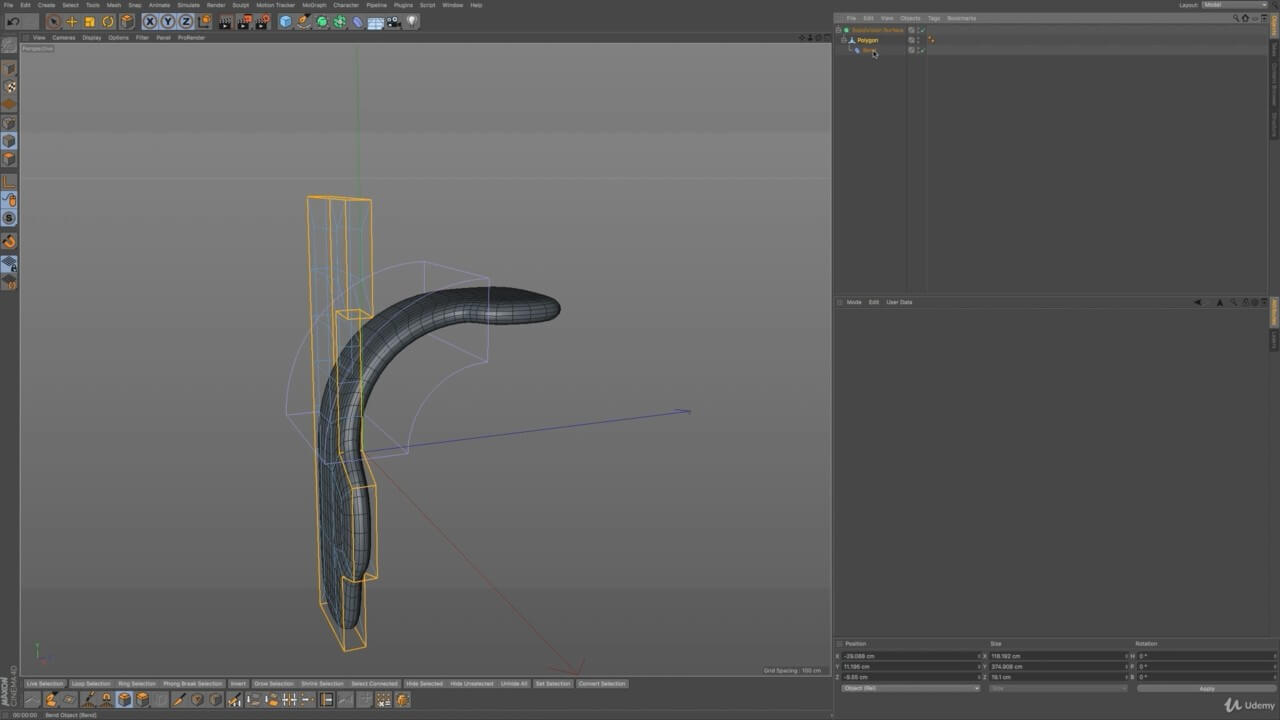Add a Cube primitive from toolbar
Viewport: 1280px width, 720px height.
tap(285, 21)
